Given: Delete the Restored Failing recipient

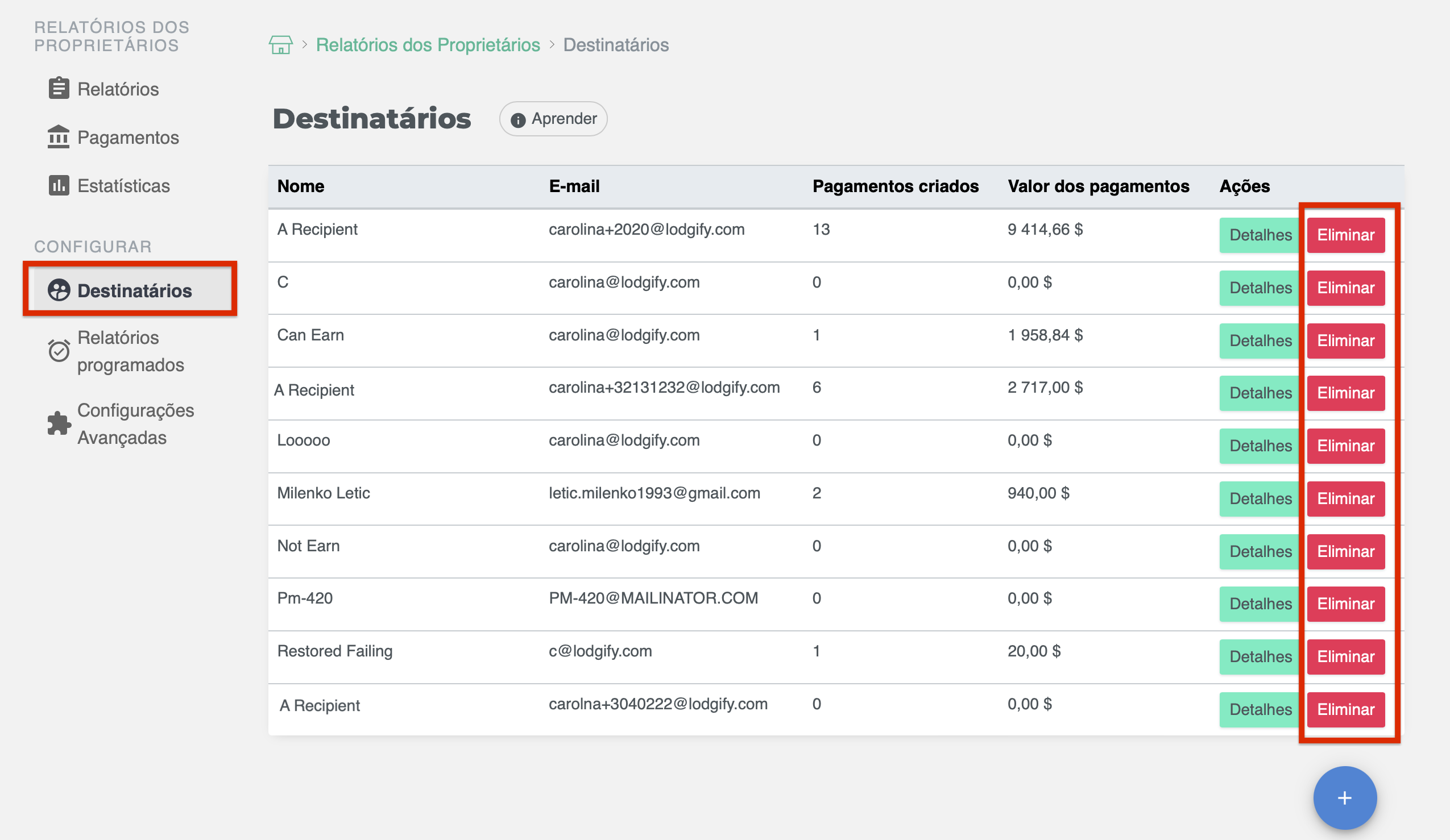Looking at the screenshot, I should (1345, 656).
